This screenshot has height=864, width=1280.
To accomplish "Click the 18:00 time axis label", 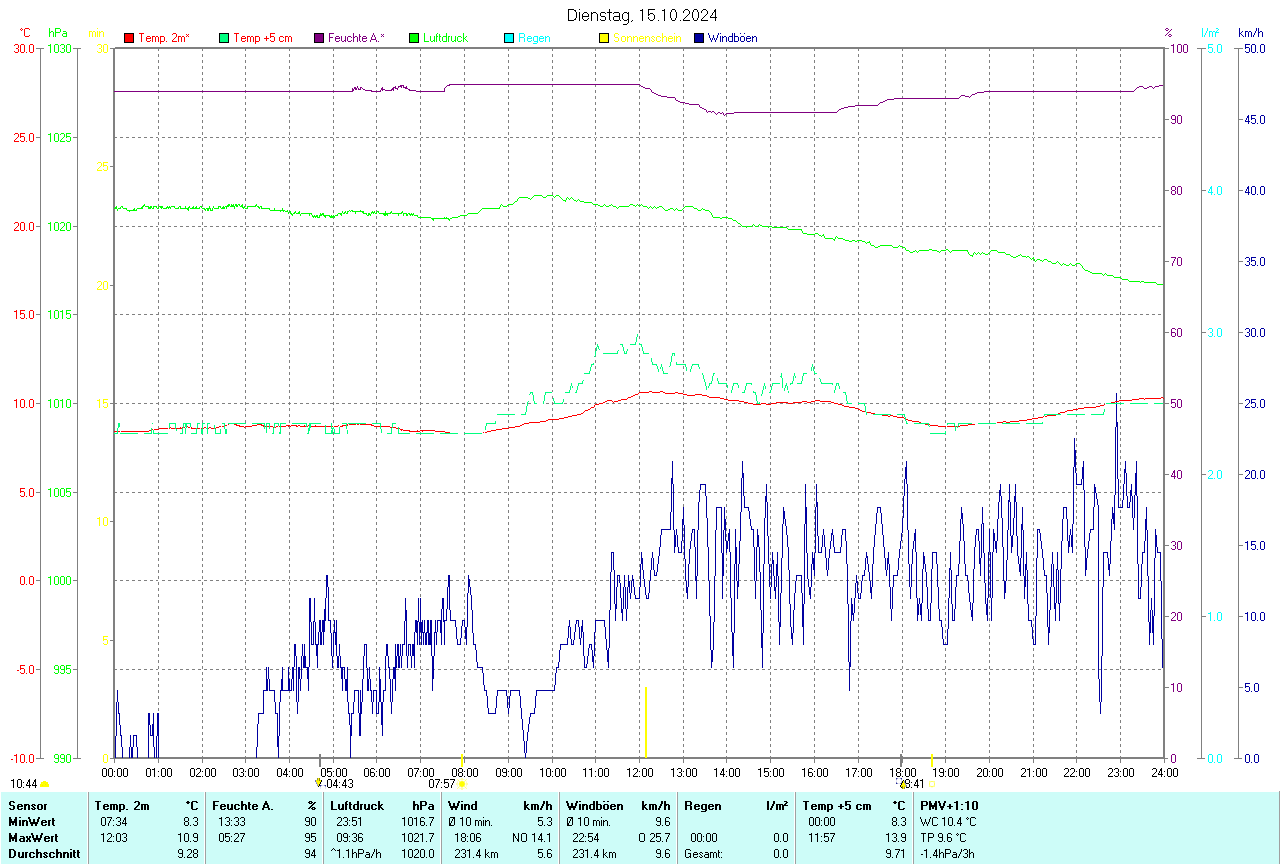I will pos(902,772).
